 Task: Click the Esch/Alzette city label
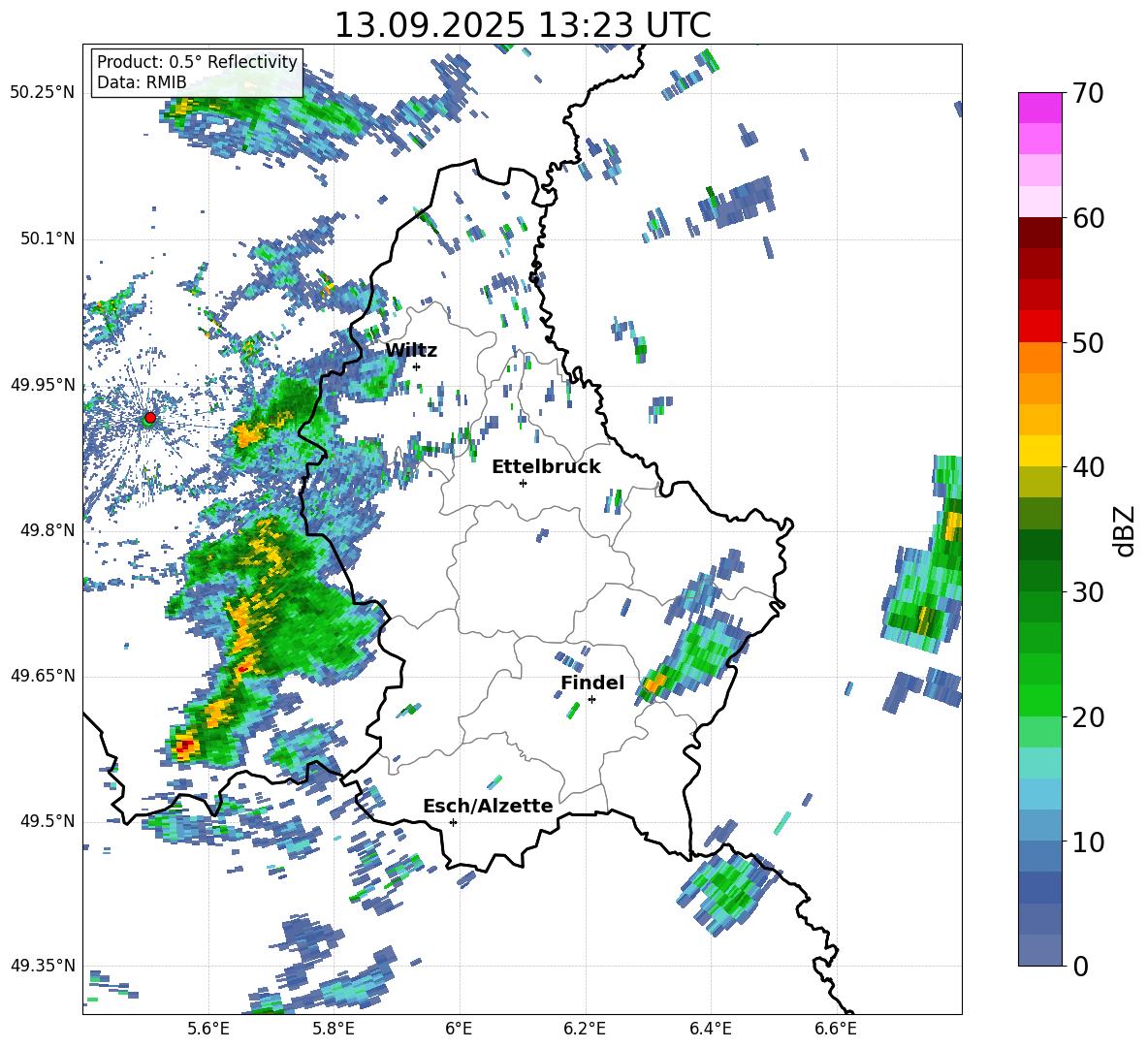pos(488,807)
